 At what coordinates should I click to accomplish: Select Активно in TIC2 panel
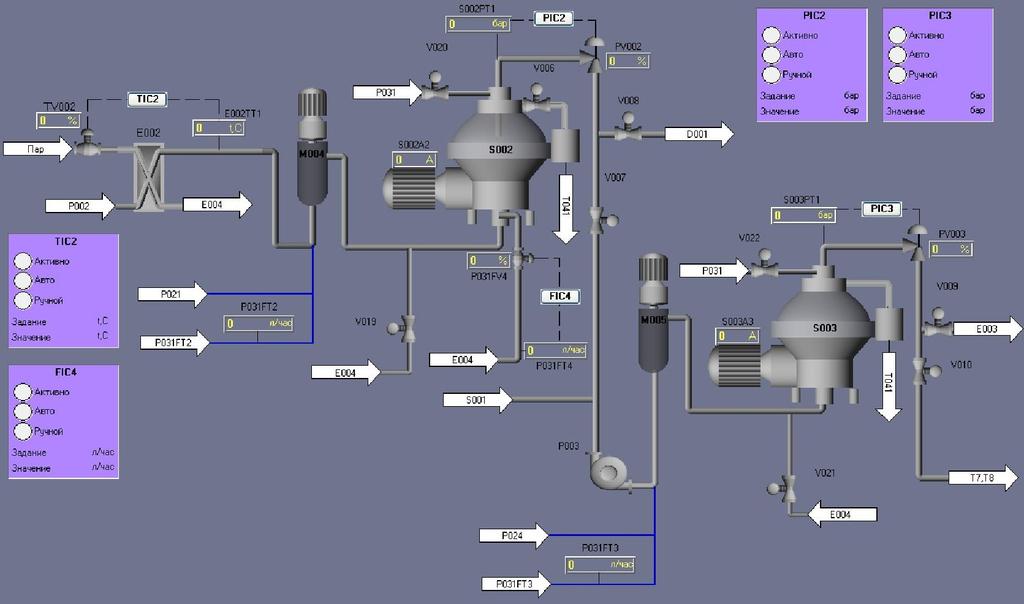click(x=23, y=261)
